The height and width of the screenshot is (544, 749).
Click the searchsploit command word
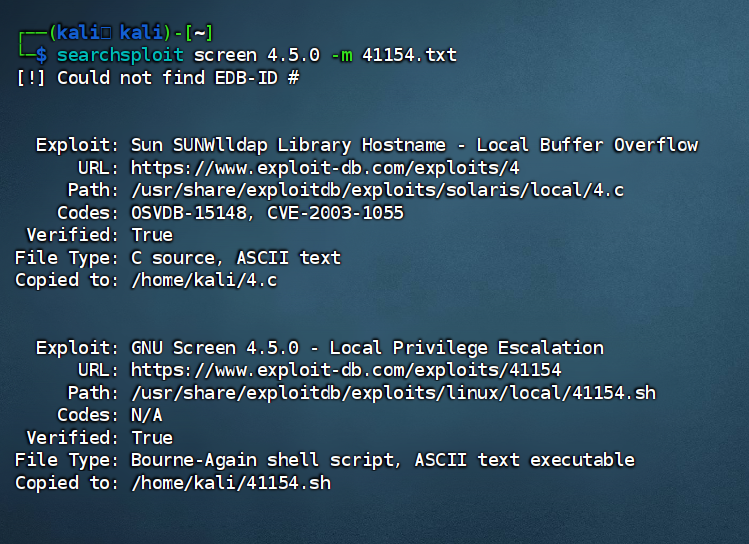pos(120,55)
